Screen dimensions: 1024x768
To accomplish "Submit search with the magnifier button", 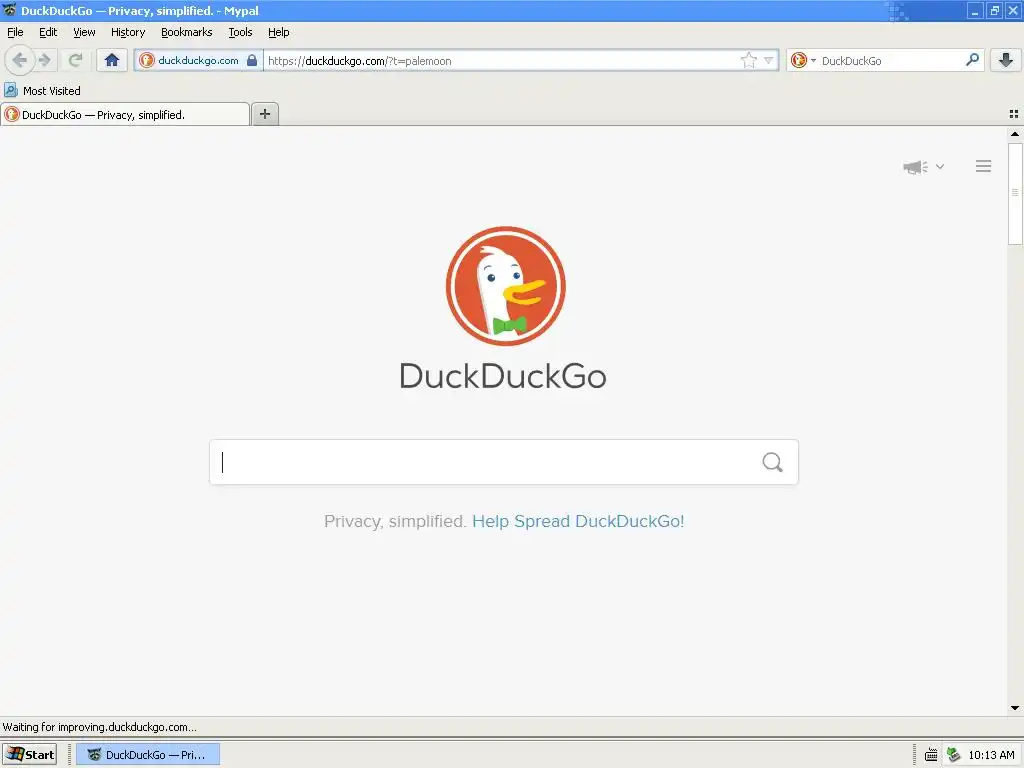I will 773,462.
